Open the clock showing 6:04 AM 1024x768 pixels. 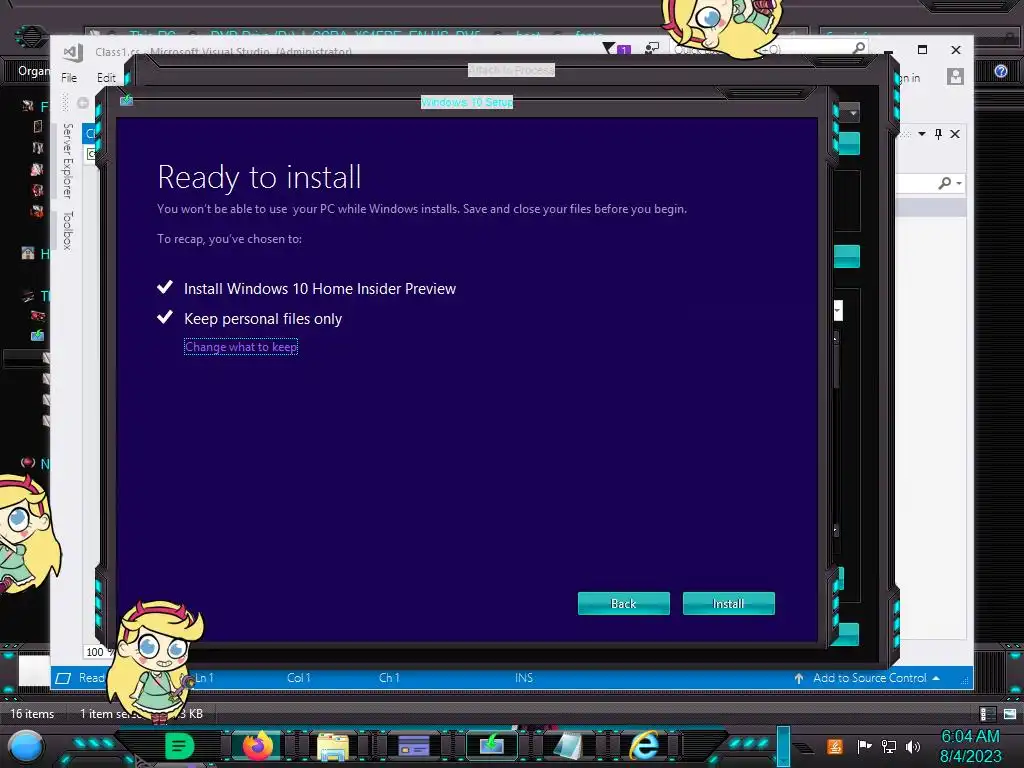click(x=970, y=746)
